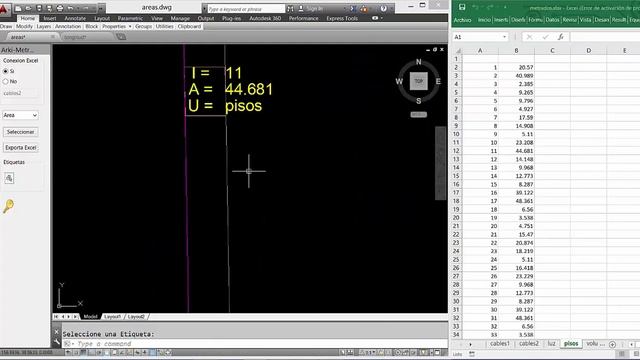Open the Datos tab in Excel
The image size is (640, 360).
(x=552, y=20)
